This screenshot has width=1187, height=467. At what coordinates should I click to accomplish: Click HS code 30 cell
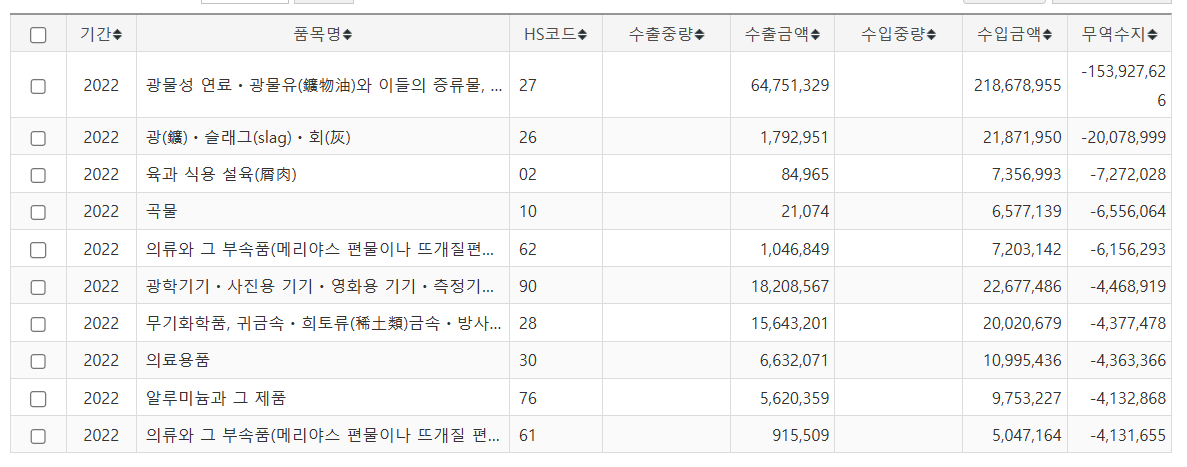[528, 361]
